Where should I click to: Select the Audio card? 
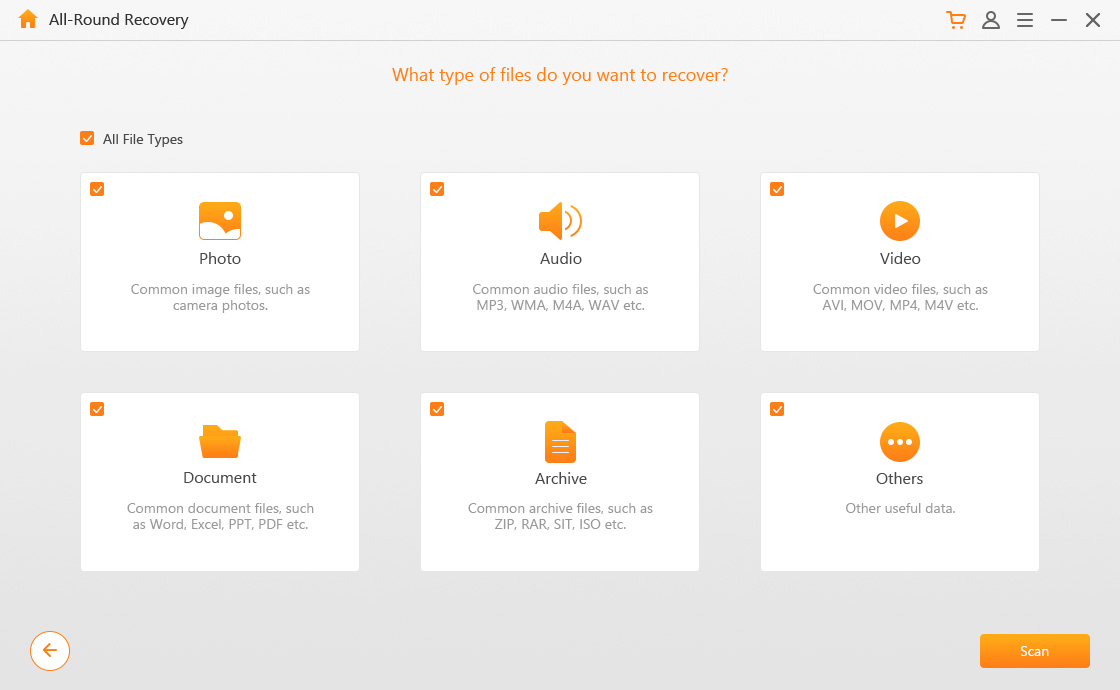560,261
